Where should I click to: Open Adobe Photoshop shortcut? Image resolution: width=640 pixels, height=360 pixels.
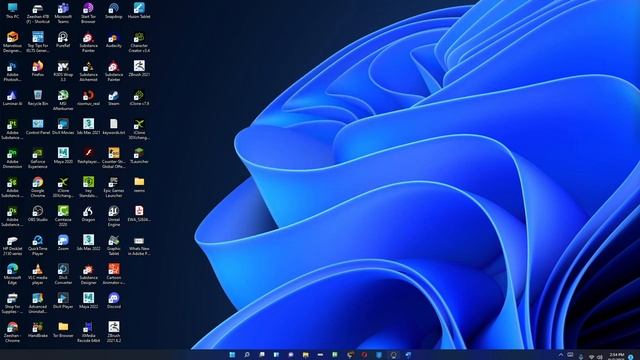pos(12,71)
